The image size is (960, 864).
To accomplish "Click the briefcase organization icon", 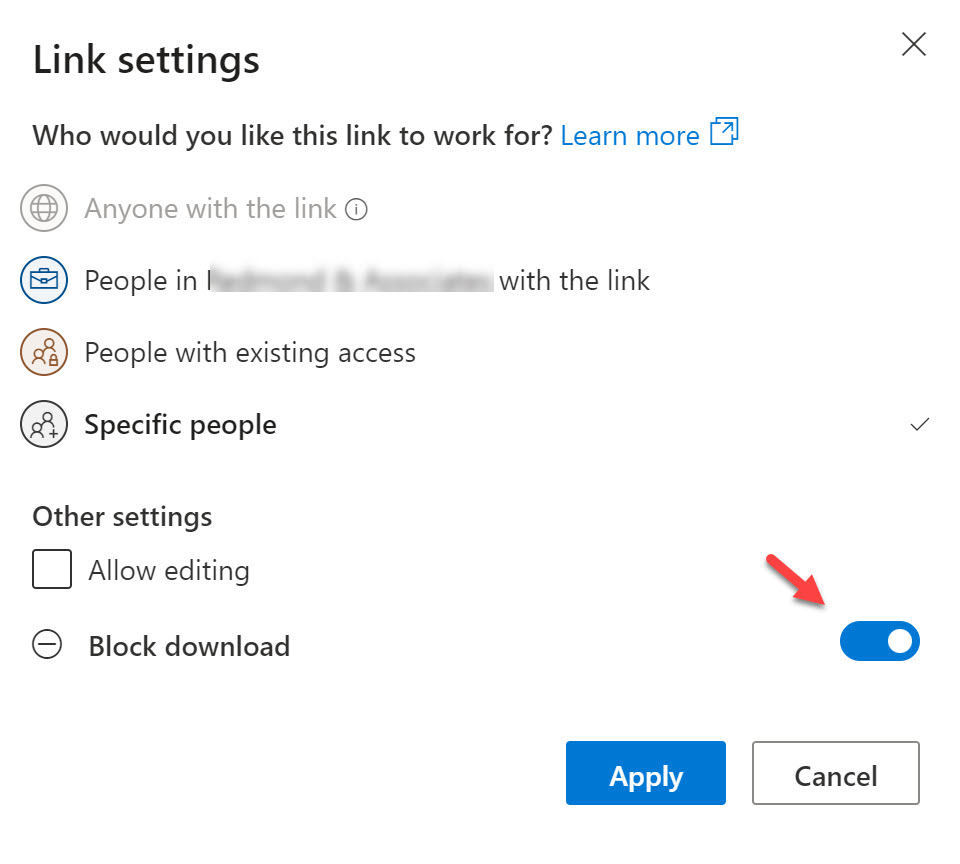I will click(44, 281).
